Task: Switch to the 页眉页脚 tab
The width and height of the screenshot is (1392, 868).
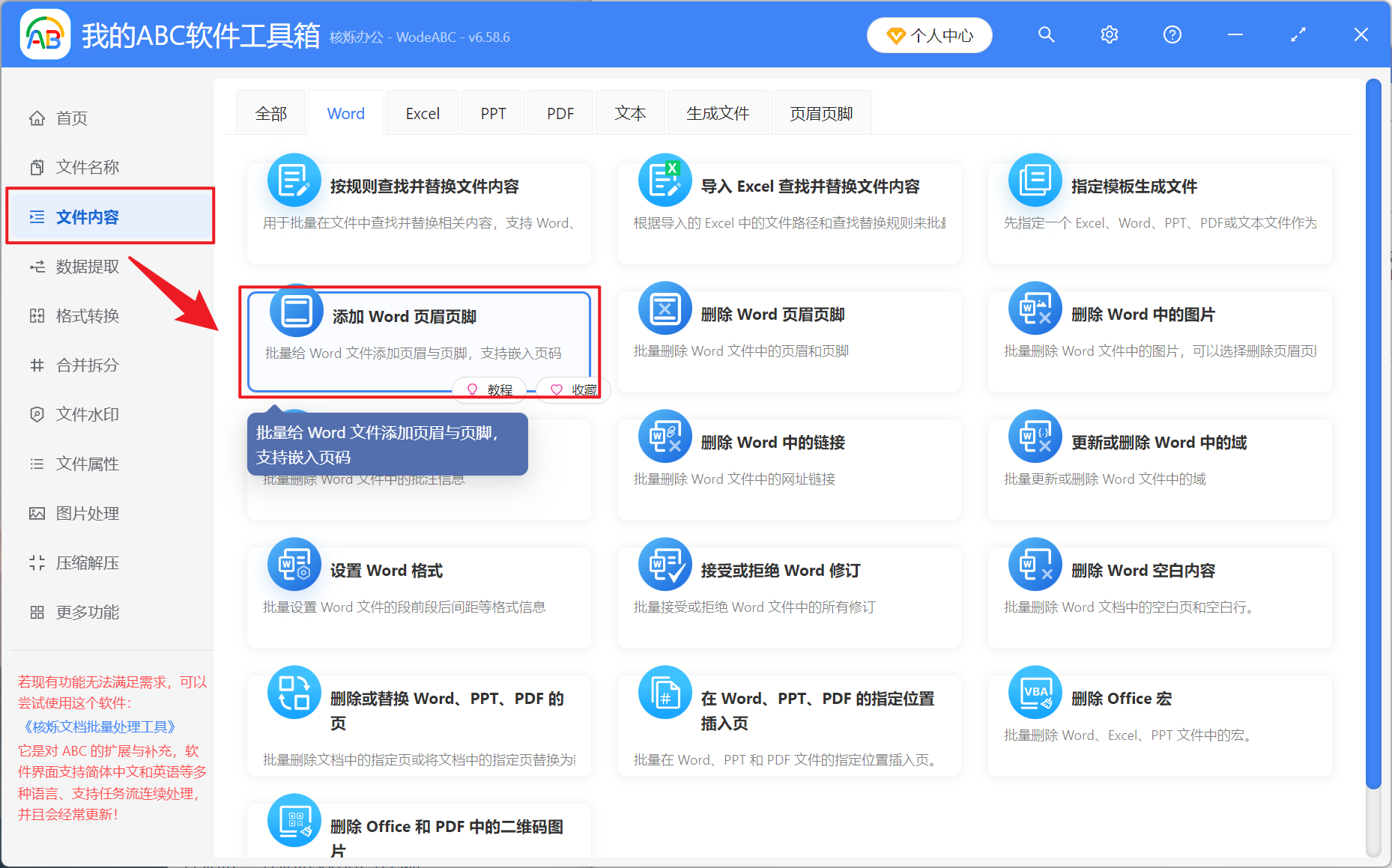Action: point(820,112)
